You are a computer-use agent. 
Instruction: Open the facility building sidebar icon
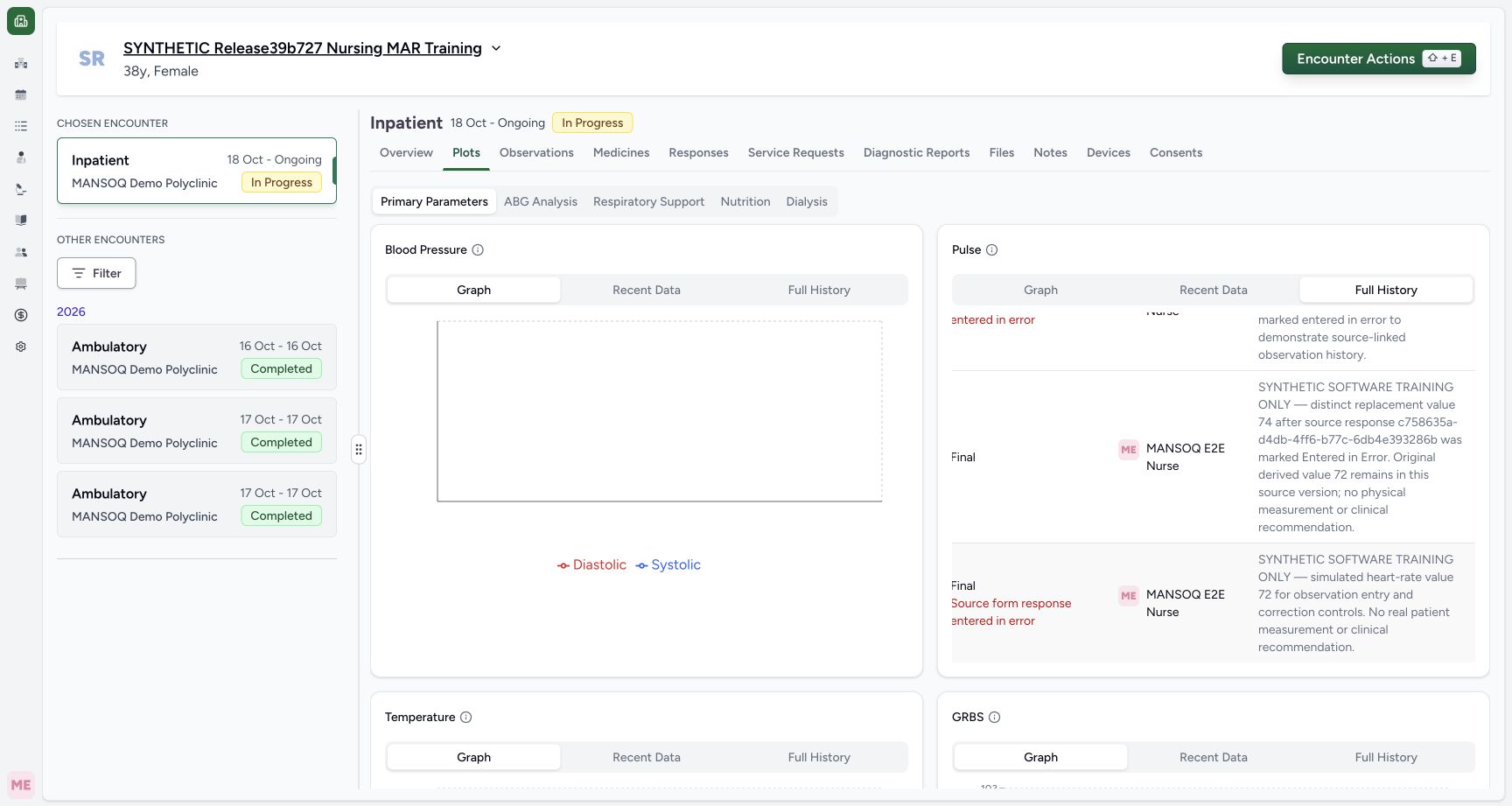click(x=21, y=63)
